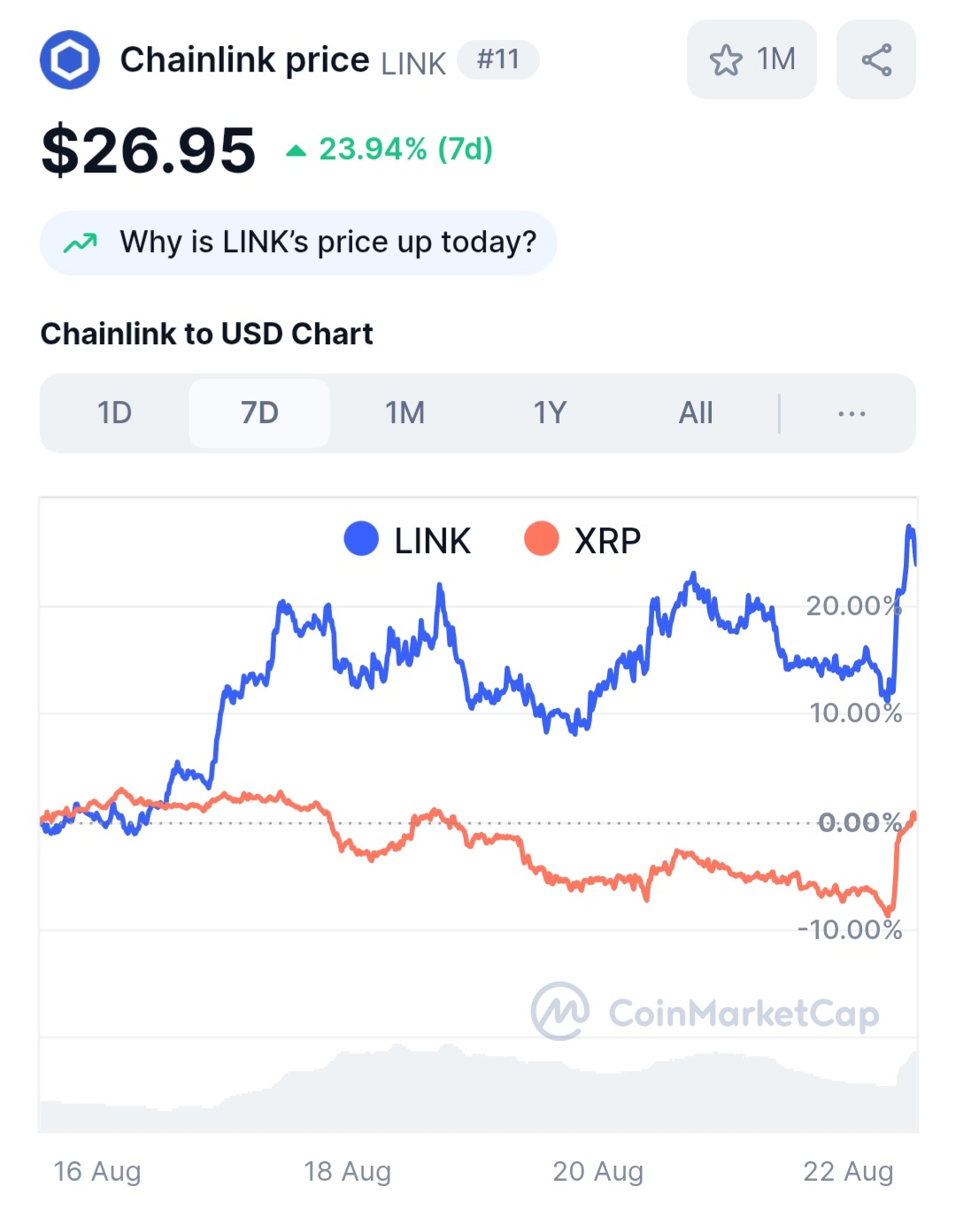The image size is (956, 1232).
Task: Click the #11 rank badge
Action: coord(497,60)
